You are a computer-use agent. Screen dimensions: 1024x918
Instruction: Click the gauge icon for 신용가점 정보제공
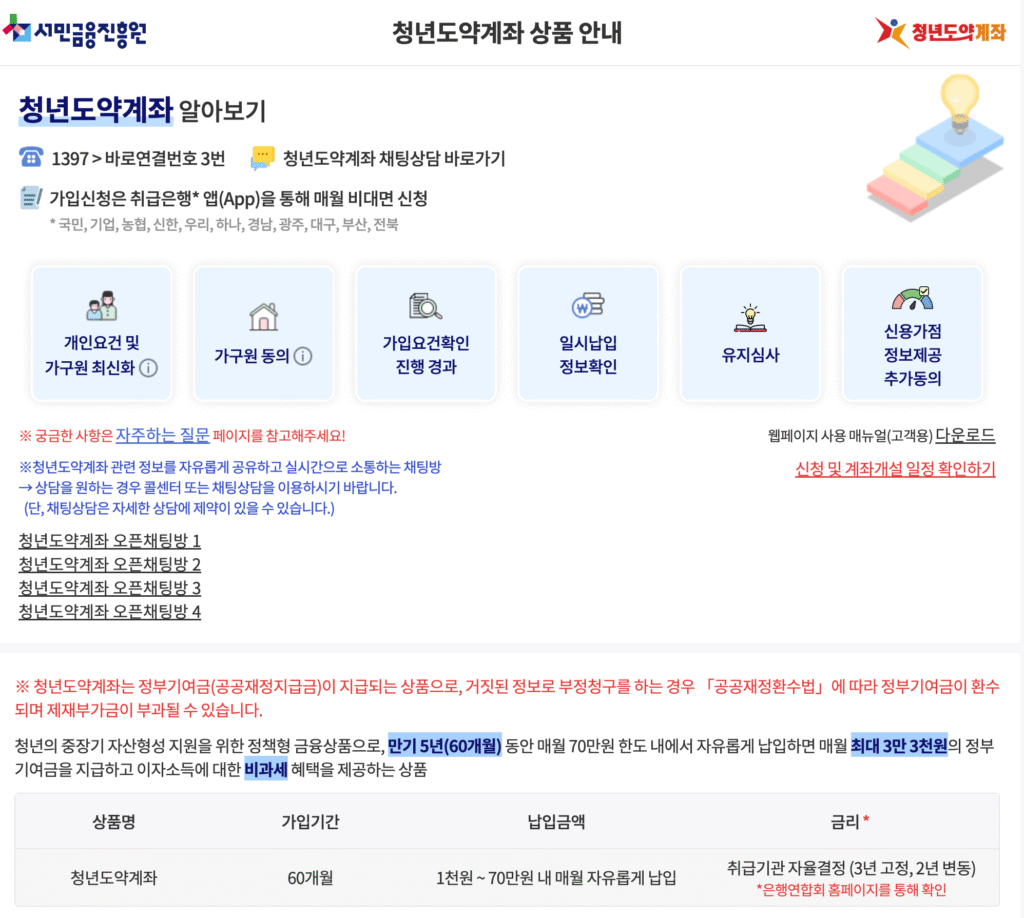point(911,298)
